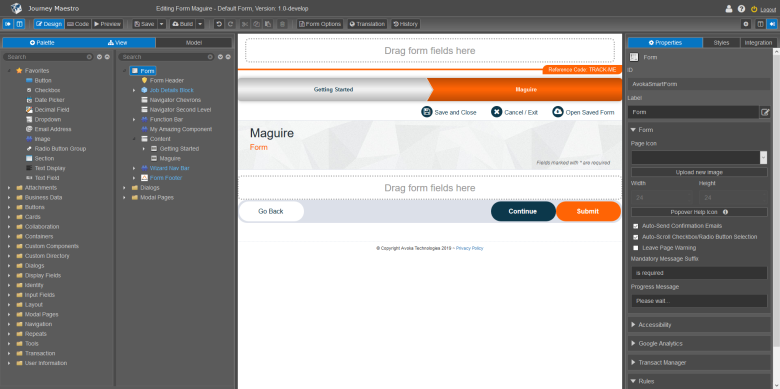Click the Journey Maestro logo icon
The image size is (780, 389).
pyautogui.click(x=16, y=8)
